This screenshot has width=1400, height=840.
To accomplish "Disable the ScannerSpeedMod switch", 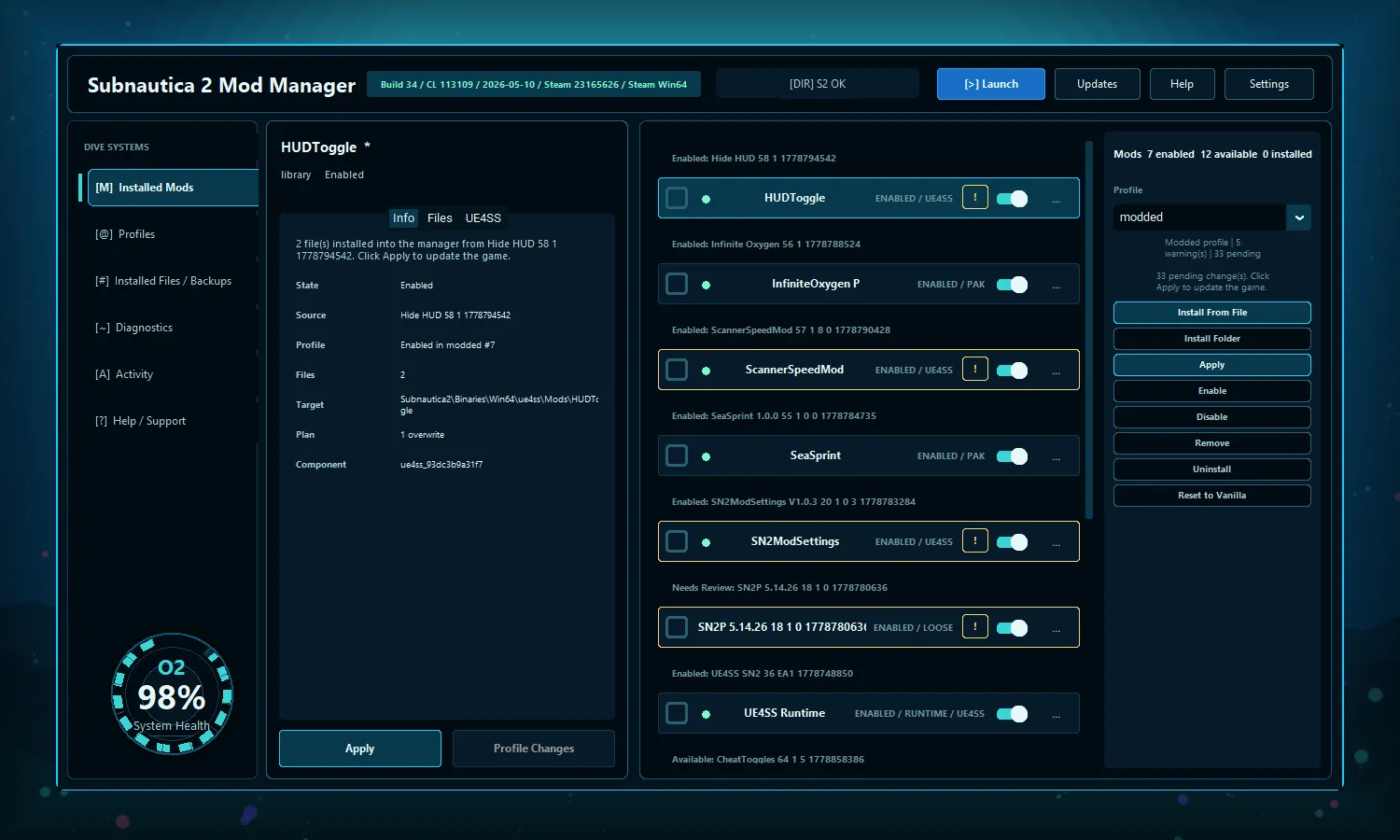I will pyautogui.click(x=1012, y=371).
